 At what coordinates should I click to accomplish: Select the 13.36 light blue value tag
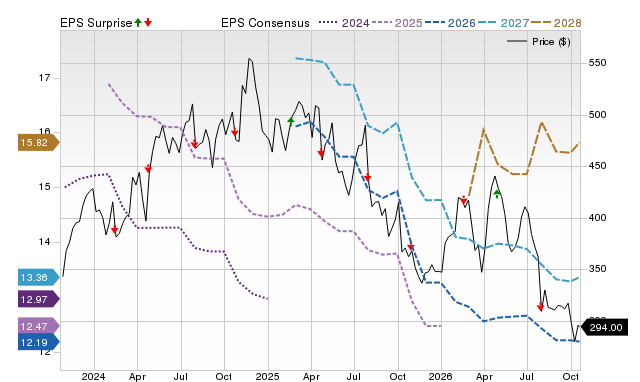point(39,278)
